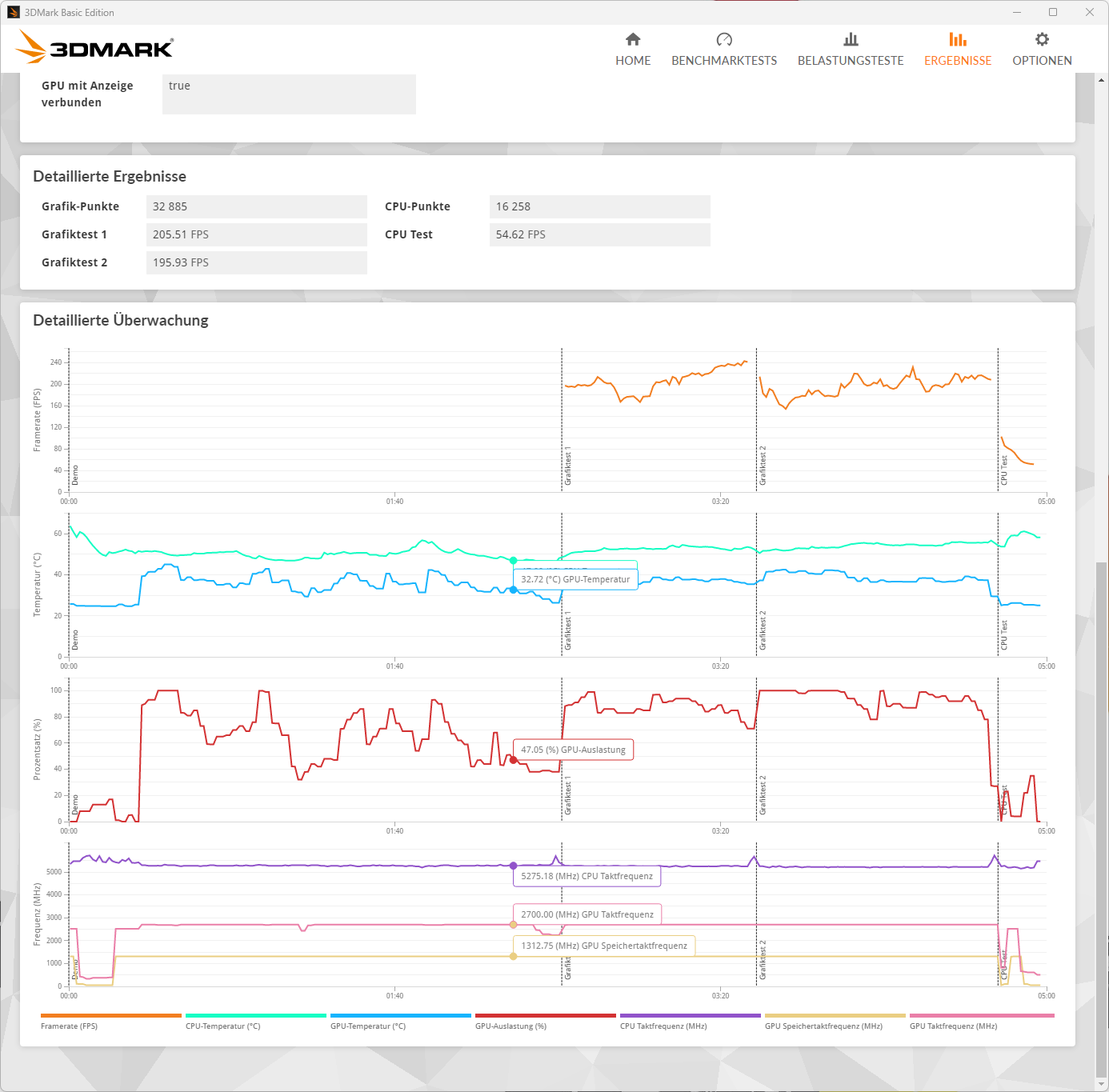The image size is (1109, 1092).
Task: Click the 3DMark title bar app icon
Action: (x=14, y=12)
